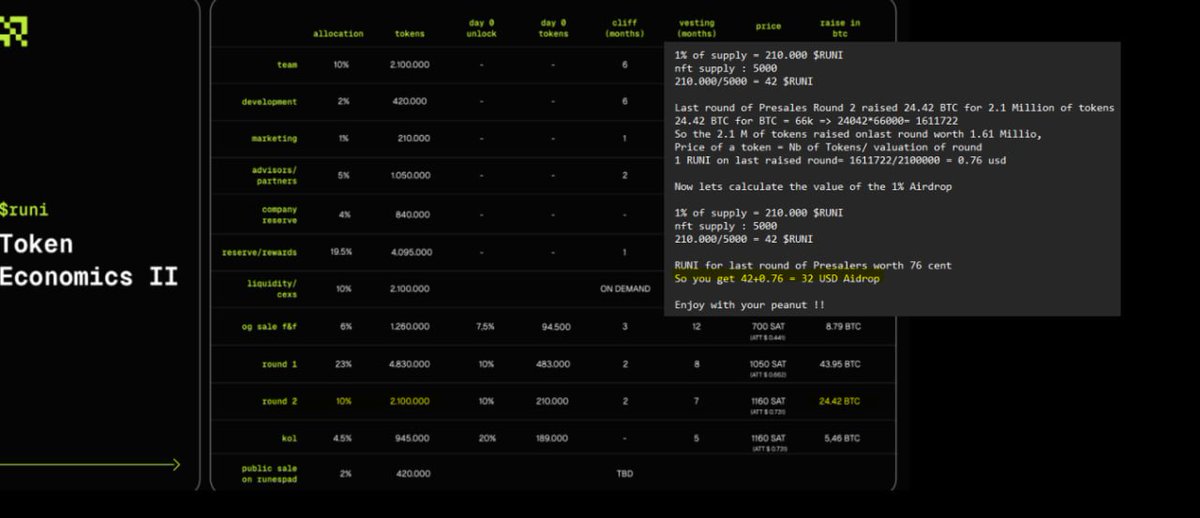This screenshot has height=518, width=1200.
Task: Select the "public sale on runespad" row label
Action: 270,473
